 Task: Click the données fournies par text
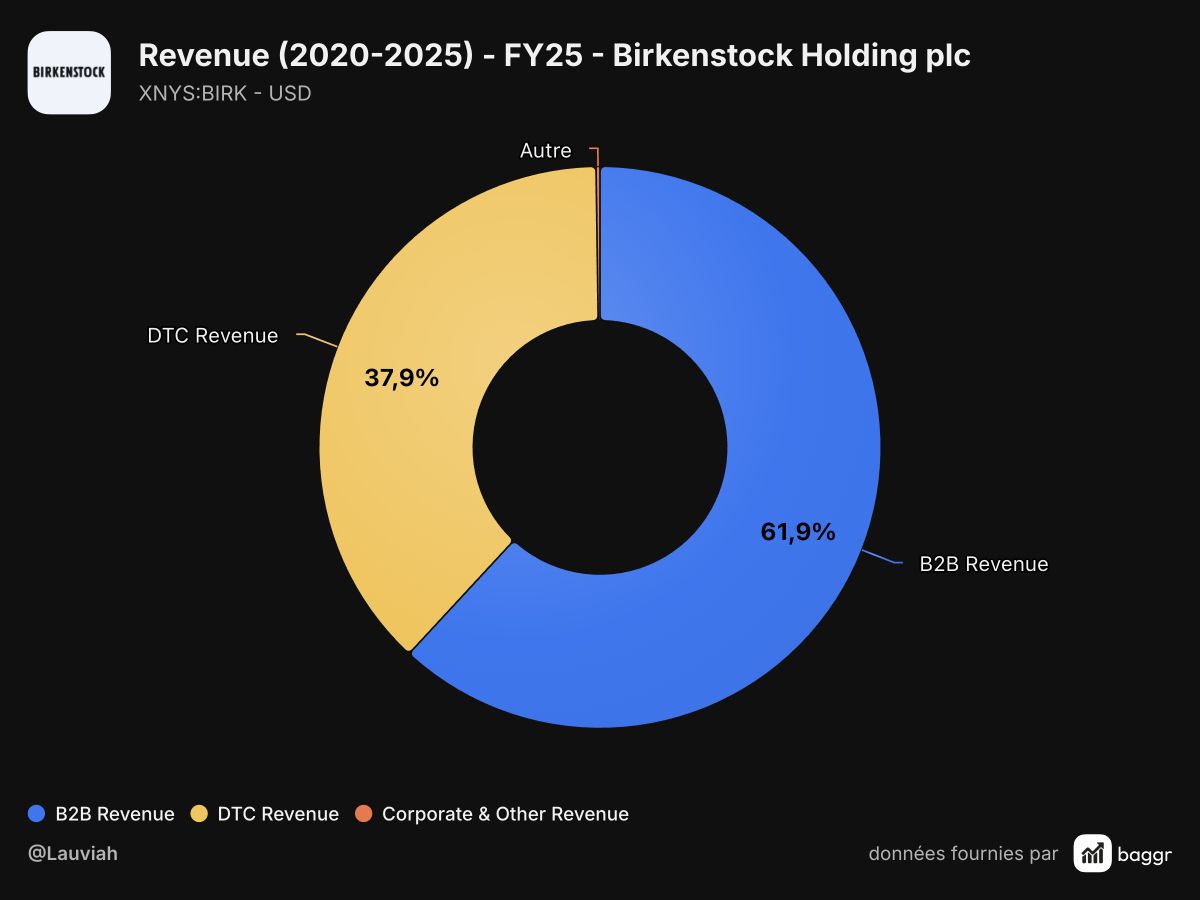(x=963, y=854)
